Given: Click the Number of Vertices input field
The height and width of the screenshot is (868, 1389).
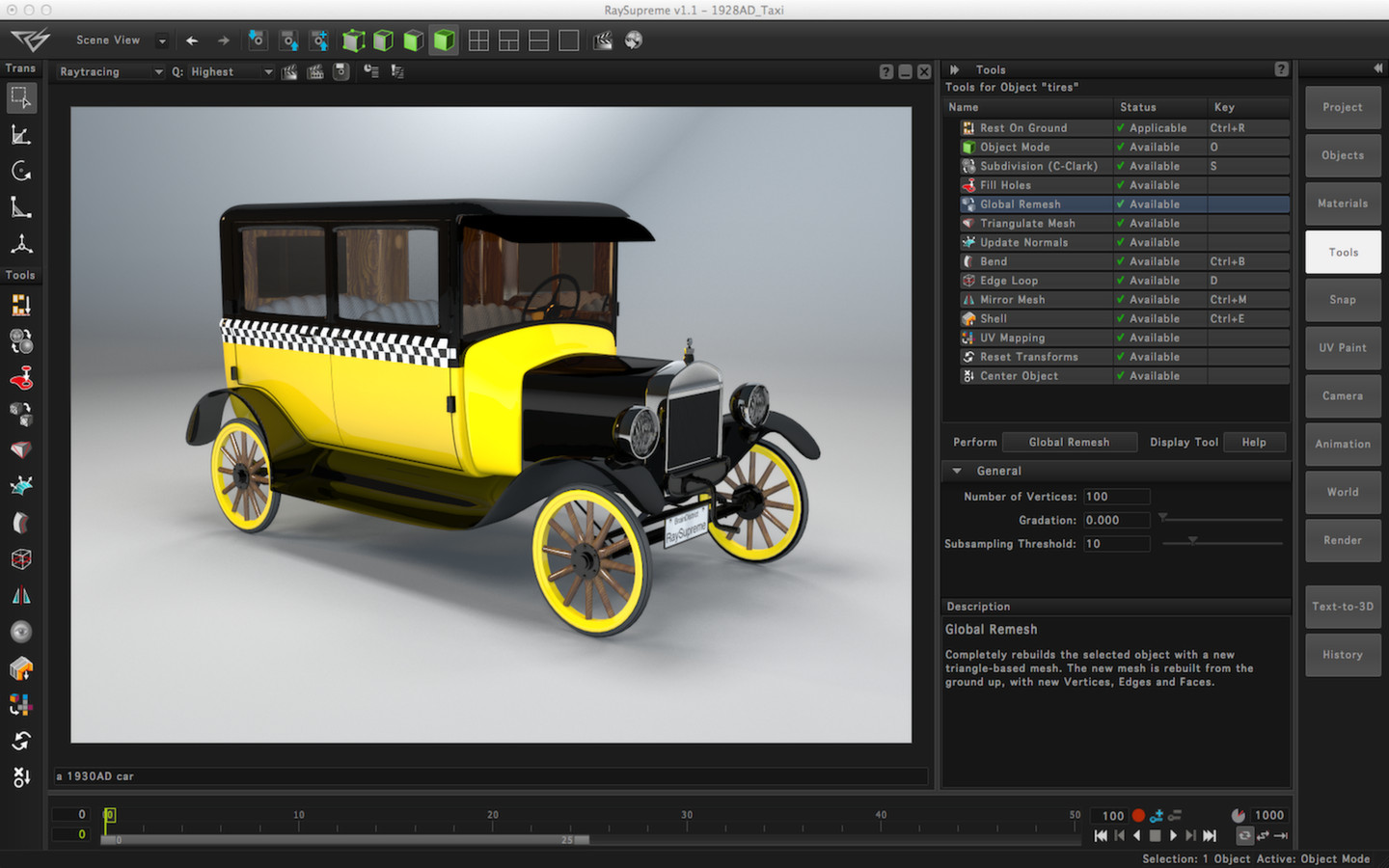Looking at the screenshot, I should (x=1116, y=496).
